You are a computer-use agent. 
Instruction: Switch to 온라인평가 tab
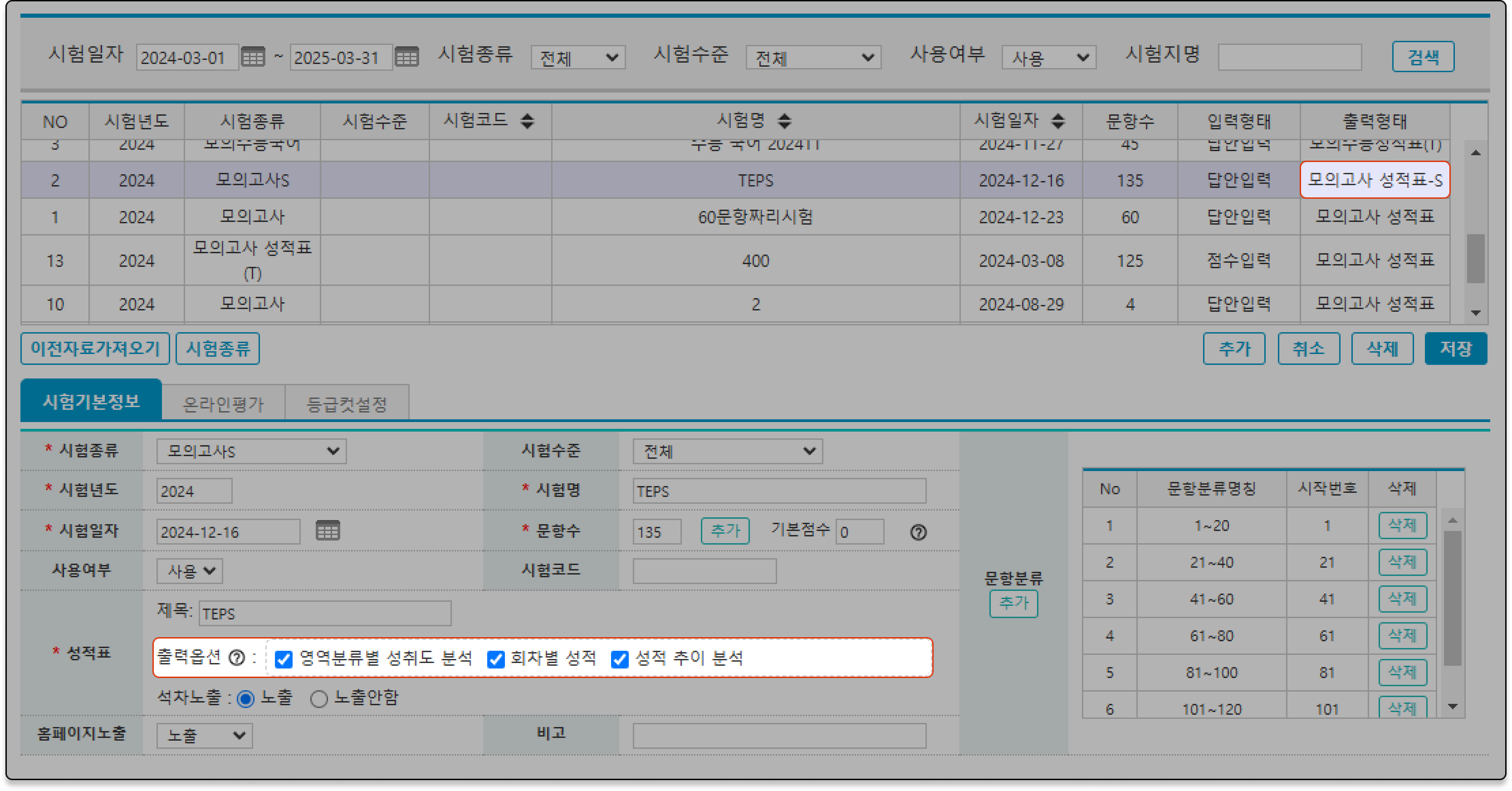coord(223,403)
